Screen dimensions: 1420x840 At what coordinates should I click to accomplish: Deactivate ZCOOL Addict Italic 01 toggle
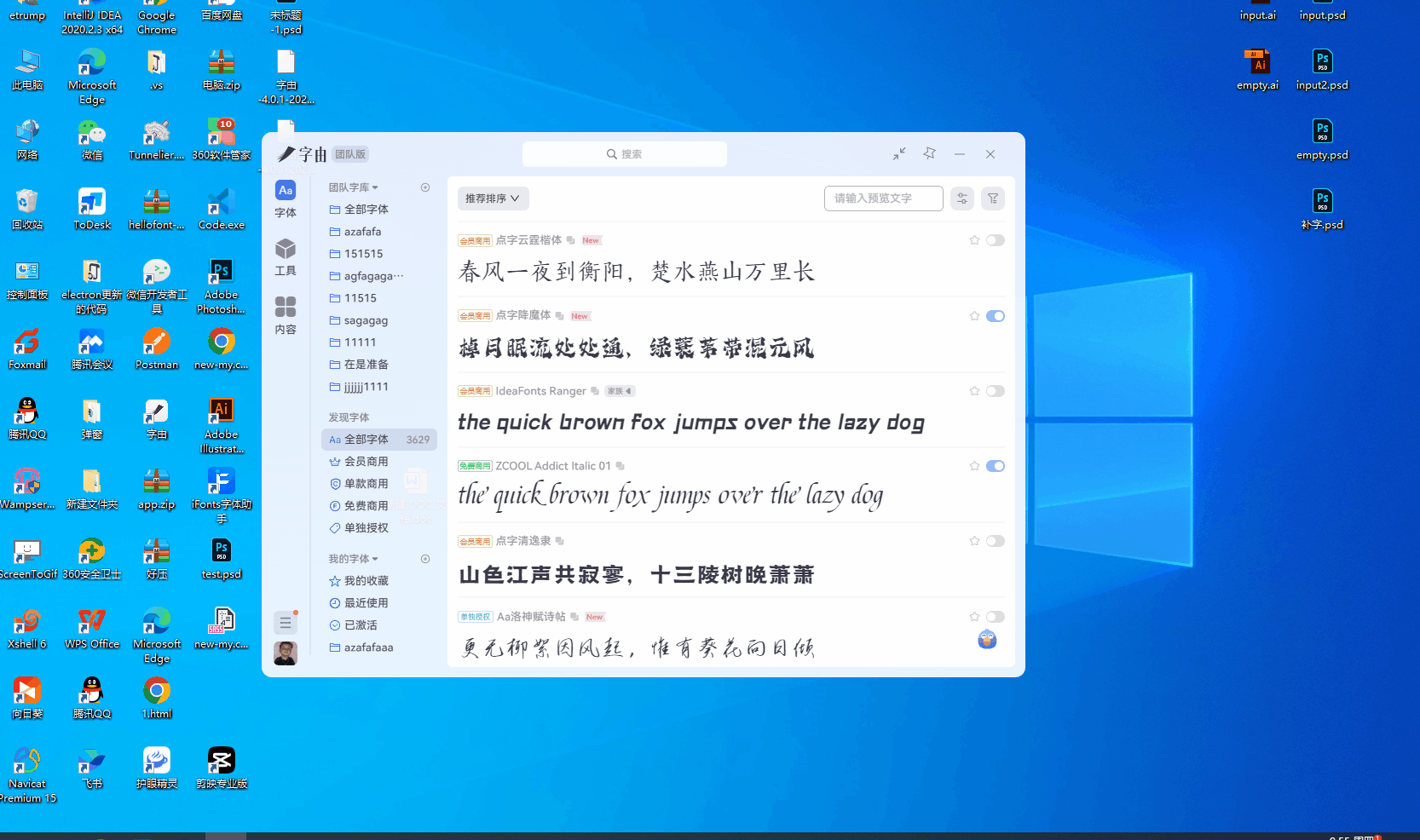[x=996, y=466]
